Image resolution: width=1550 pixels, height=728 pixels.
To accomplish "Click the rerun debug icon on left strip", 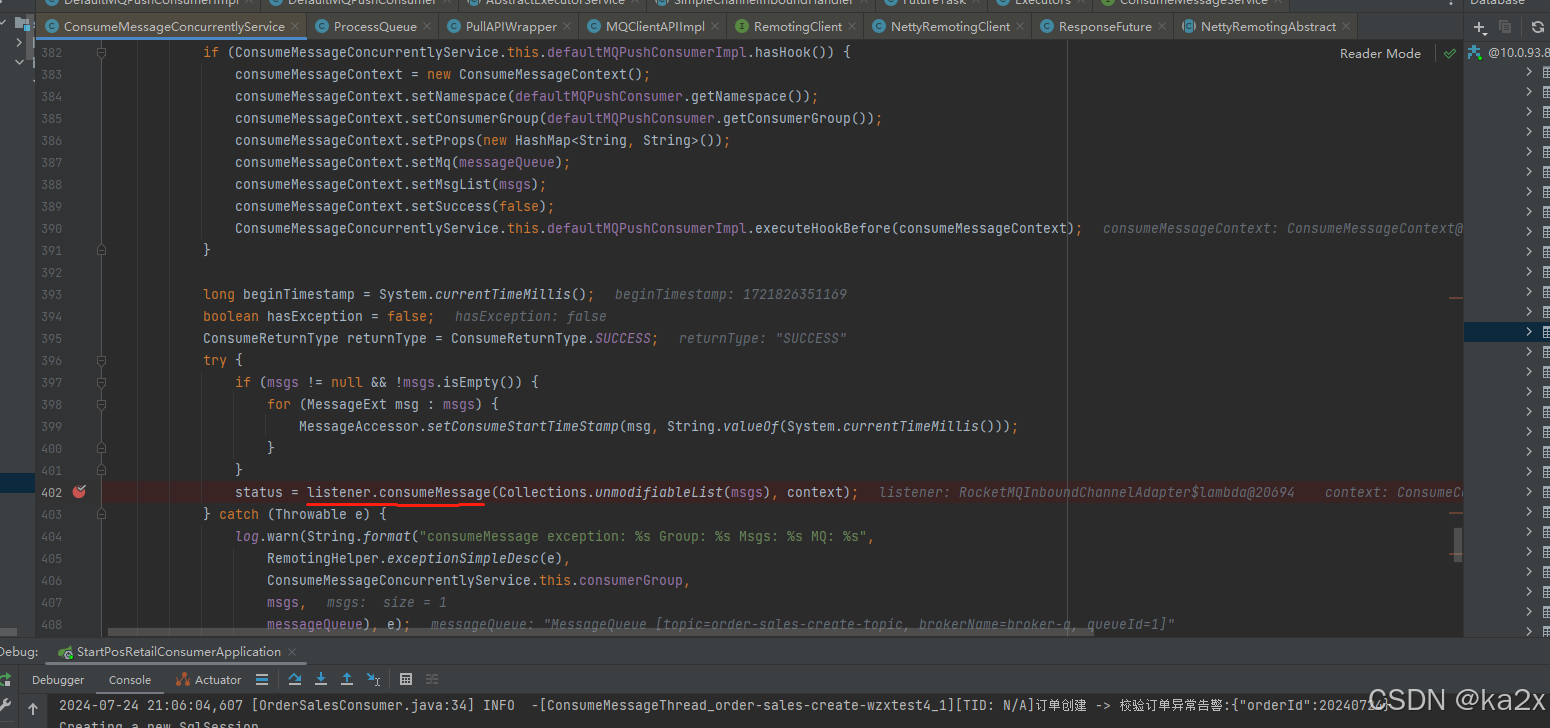I will tap(5, 679).
